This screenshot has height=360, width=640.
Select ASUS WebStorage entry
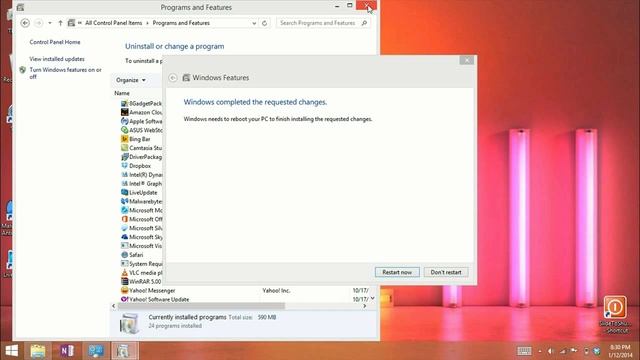pyautogui.click(x=141, y=130)
